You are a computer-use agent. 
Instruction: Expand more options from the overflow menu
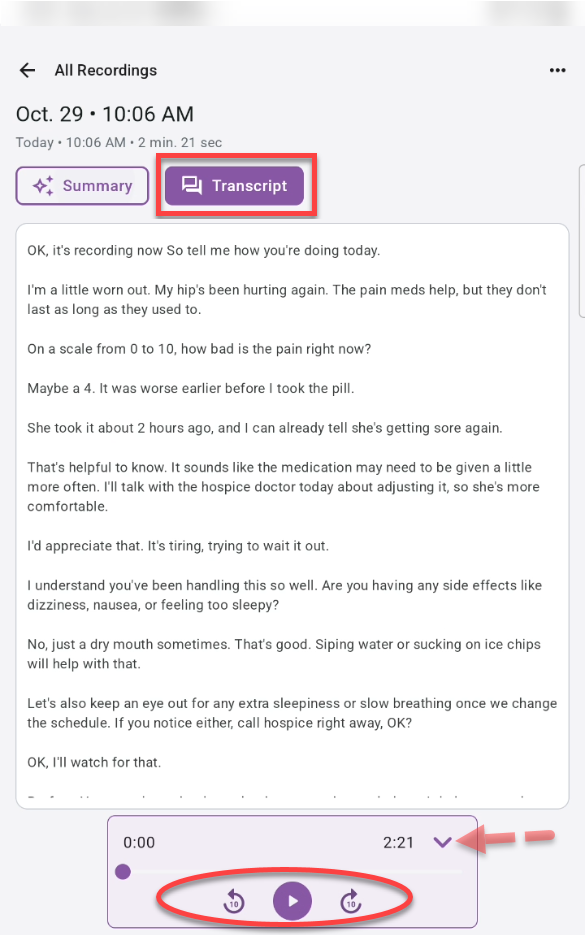click(x=557, y=70)
